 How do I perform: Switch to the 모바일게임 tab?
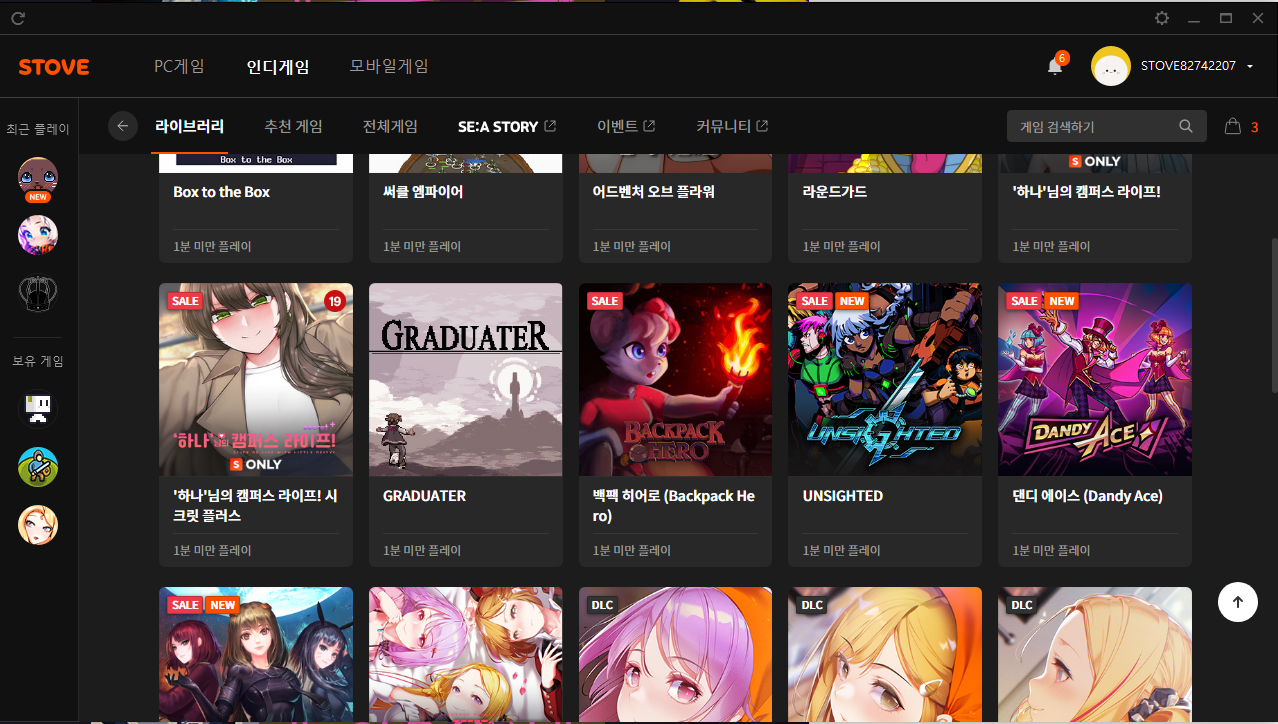(389, 67)
